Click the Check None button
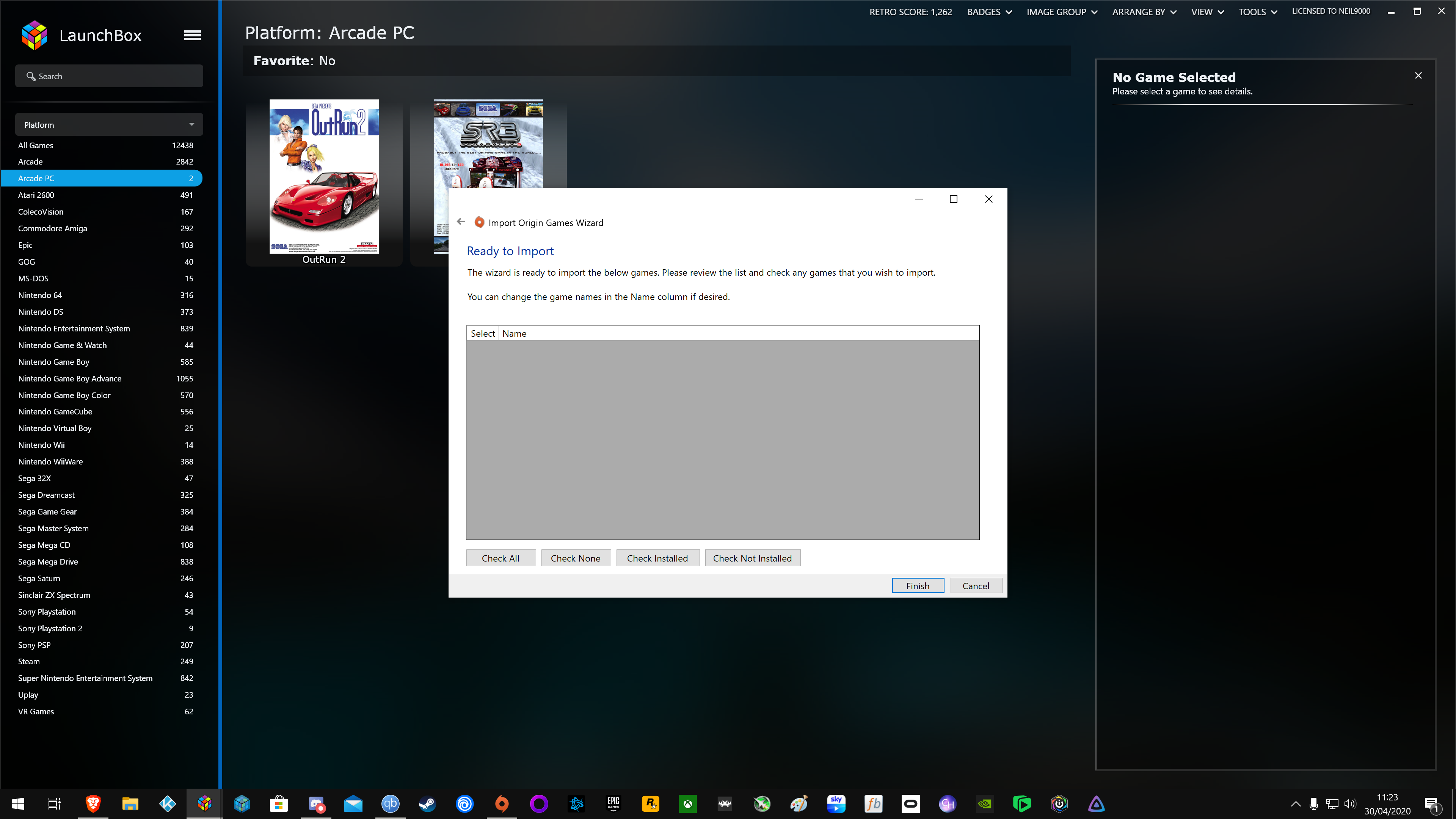Screen dimensions: 1456x819 click(576, 558)
